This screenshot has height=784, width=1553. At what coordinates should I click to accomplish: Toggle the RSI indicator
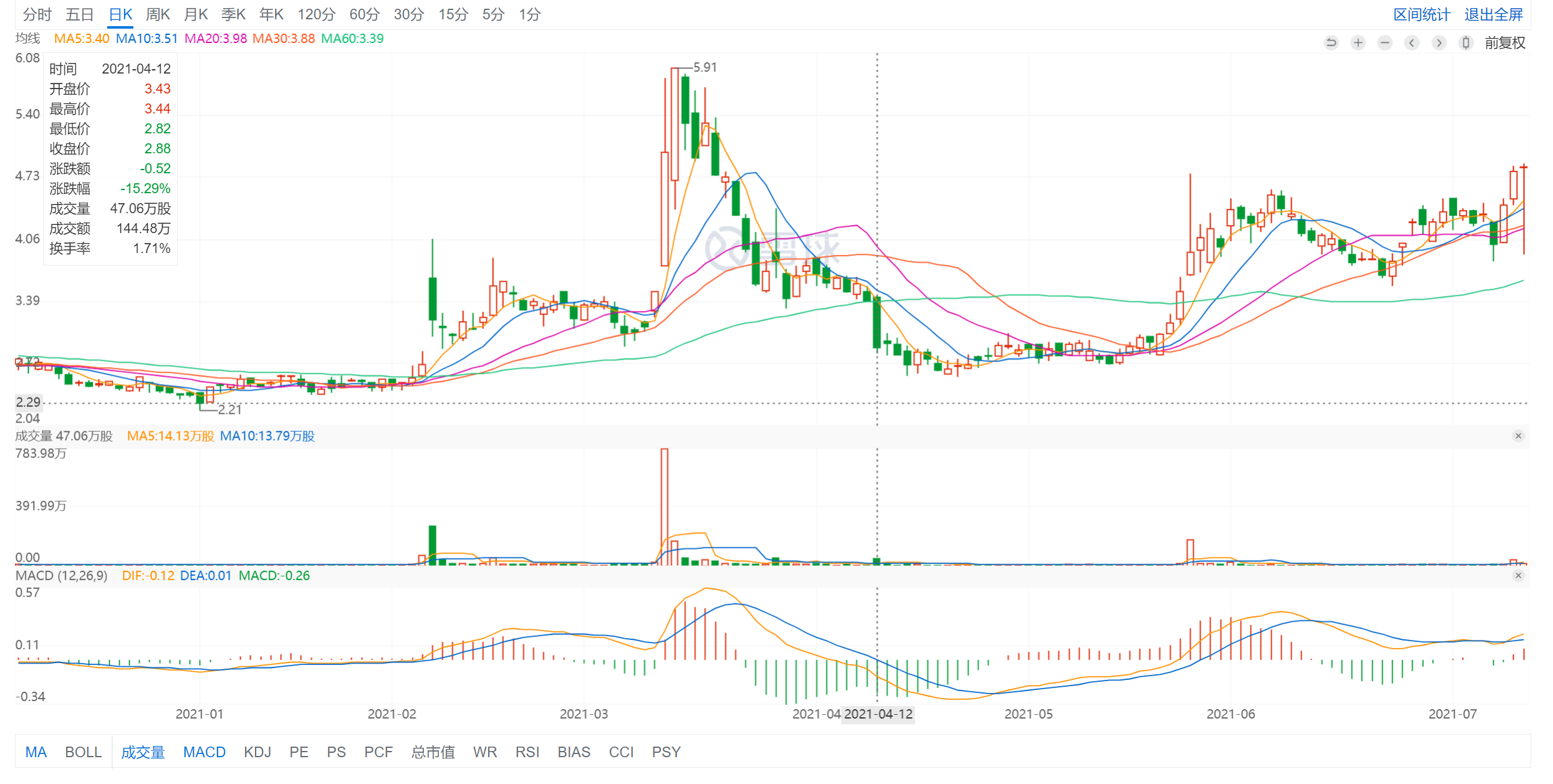tap(527, 752)
